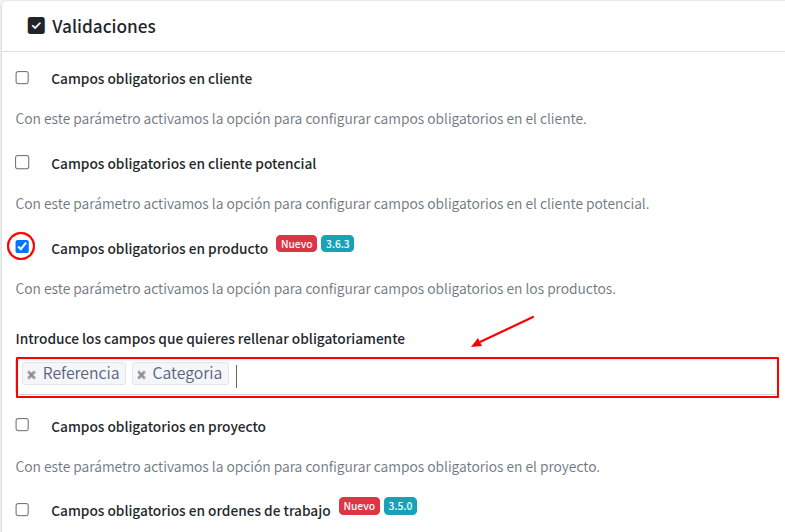The height and width of the screenshot is (532, 785).
Task: Click the 'Campos obligatorios en cliente' label
Action: coord(151,79)
